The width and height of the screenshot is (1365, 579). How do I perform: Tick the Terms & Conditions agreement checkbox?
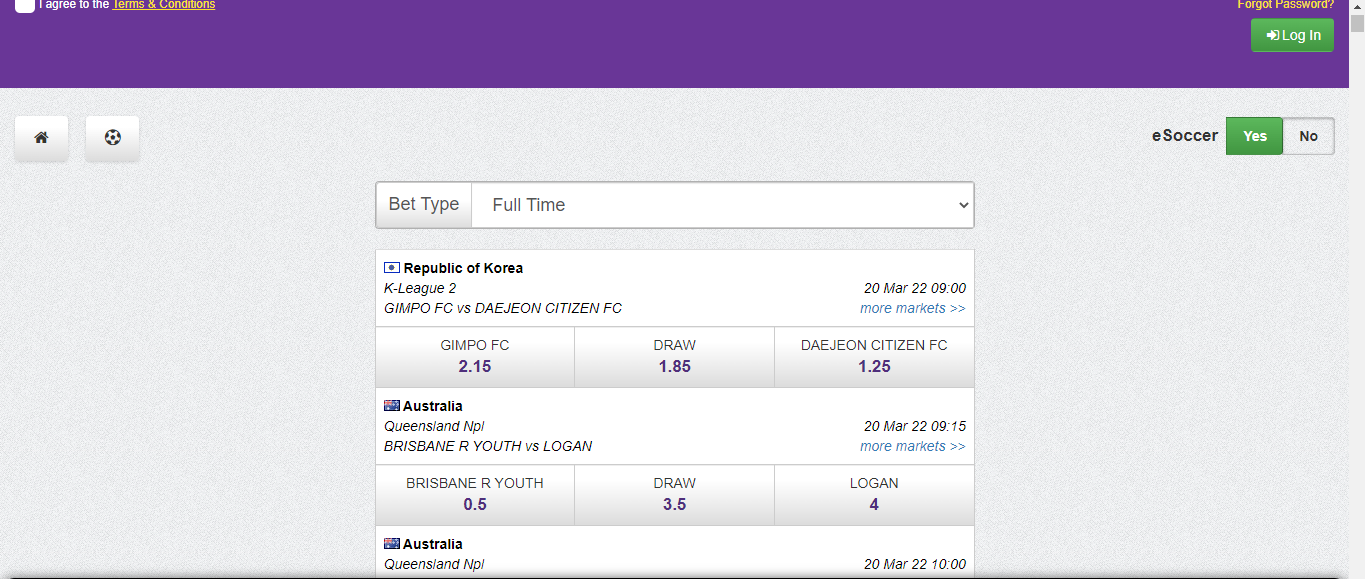[24, 5]
